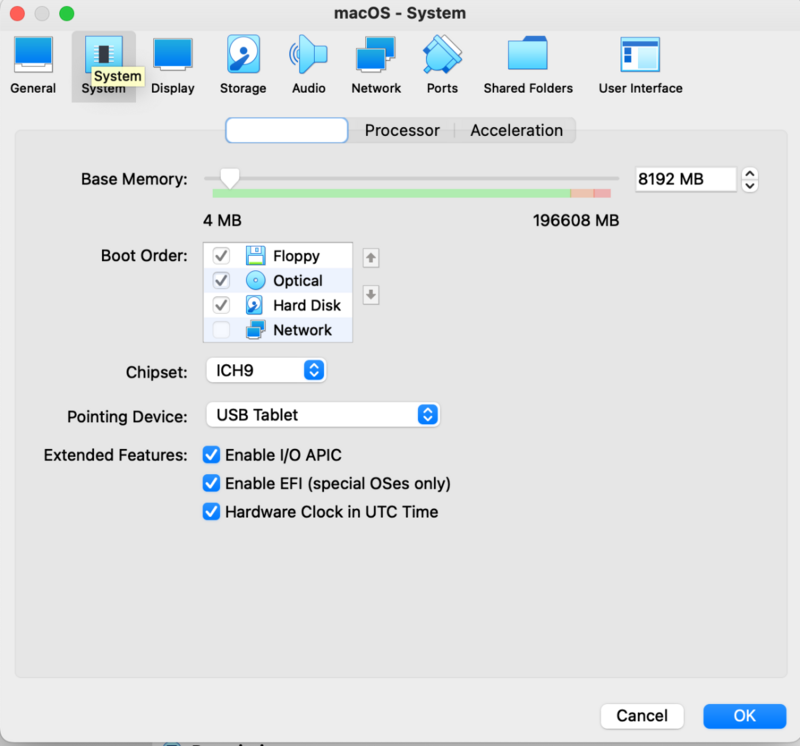Select Network icon in boot order list
The width and height of the screenshot is (800, 746).
point(256,330)
